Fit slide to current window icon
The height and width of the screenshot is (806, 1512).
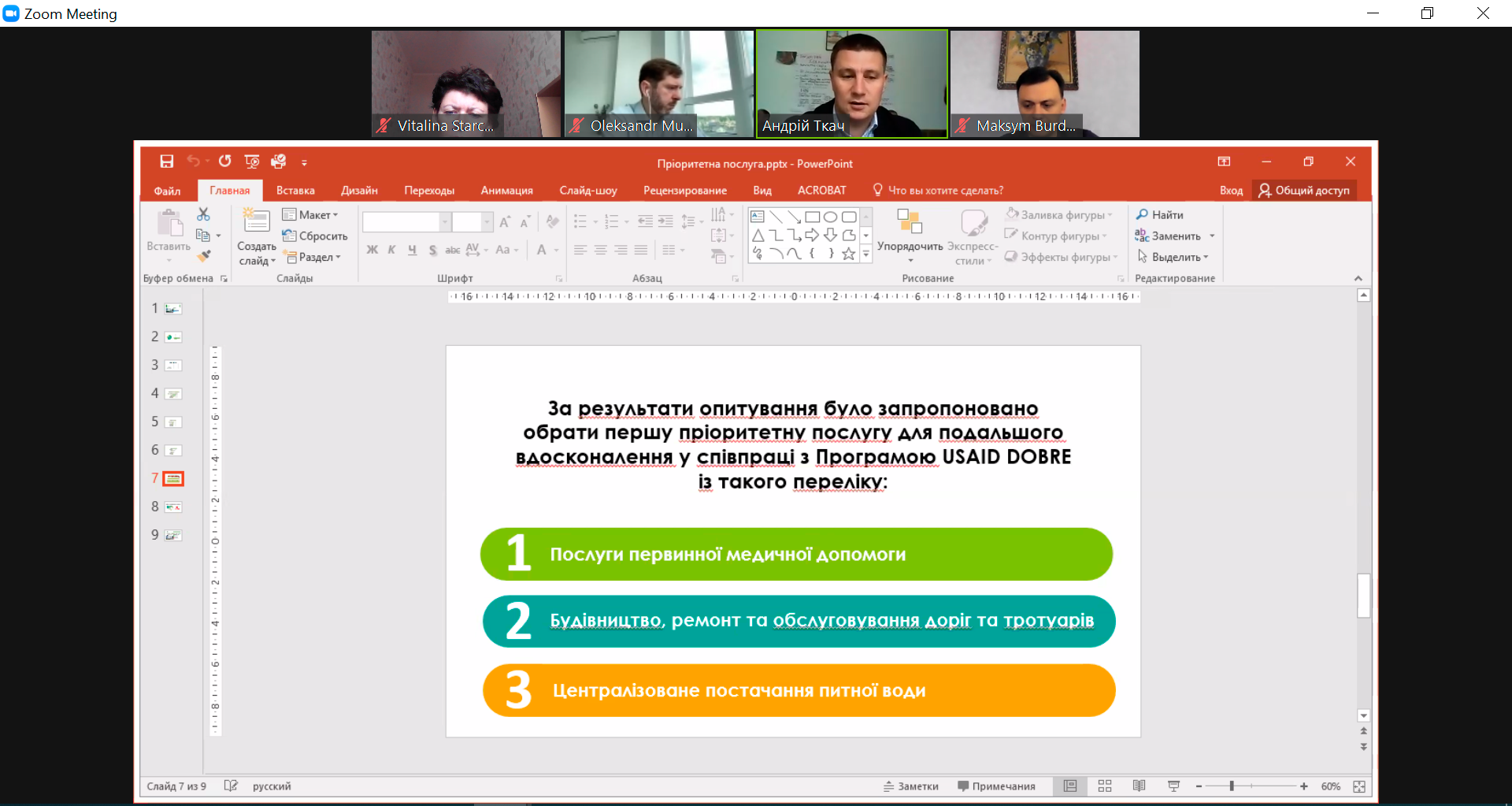(1359, 786)
